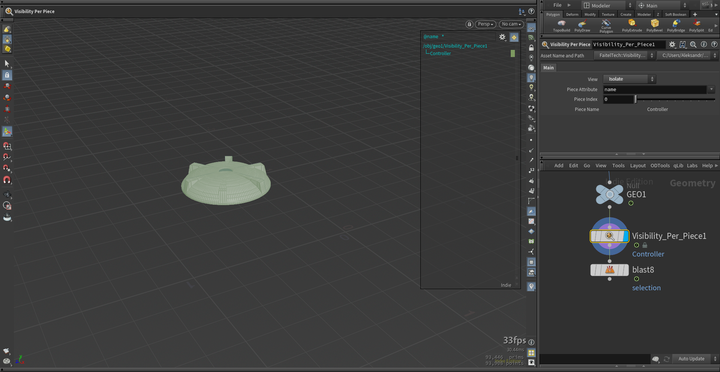This screenshot has width=720, height=372.
Task: Switch to the Modify shelf tab
Action: pyautogui.click(x=590, y=14)
